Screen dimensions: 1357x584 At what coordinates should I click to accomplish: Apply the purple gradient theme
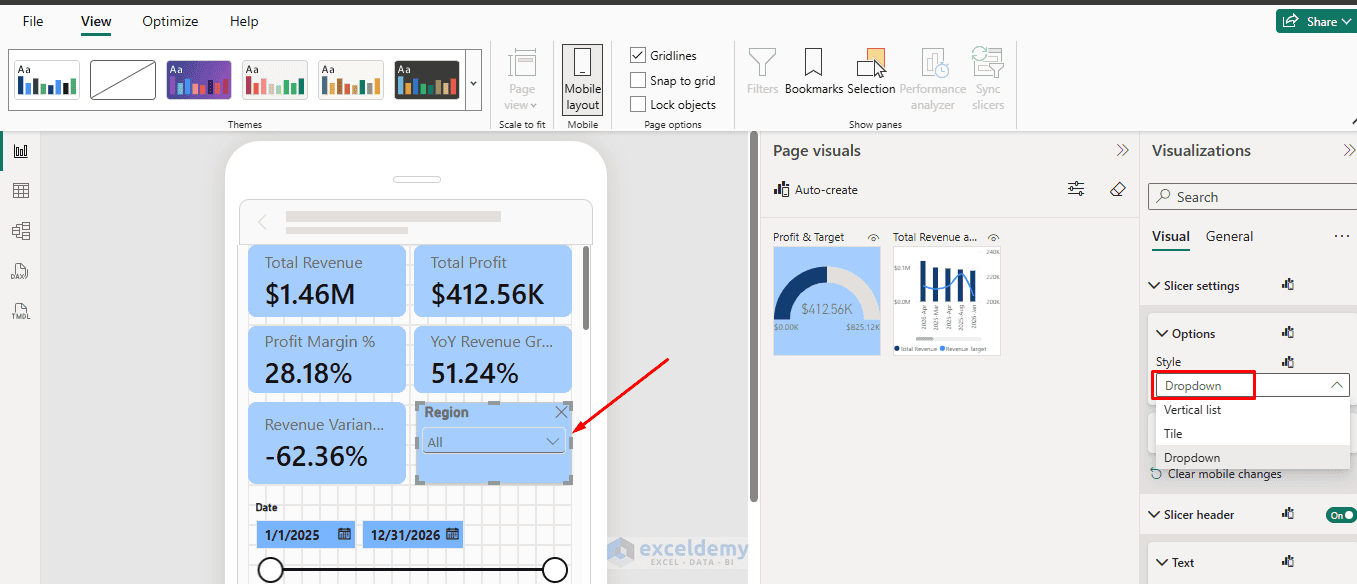[199, 80]
